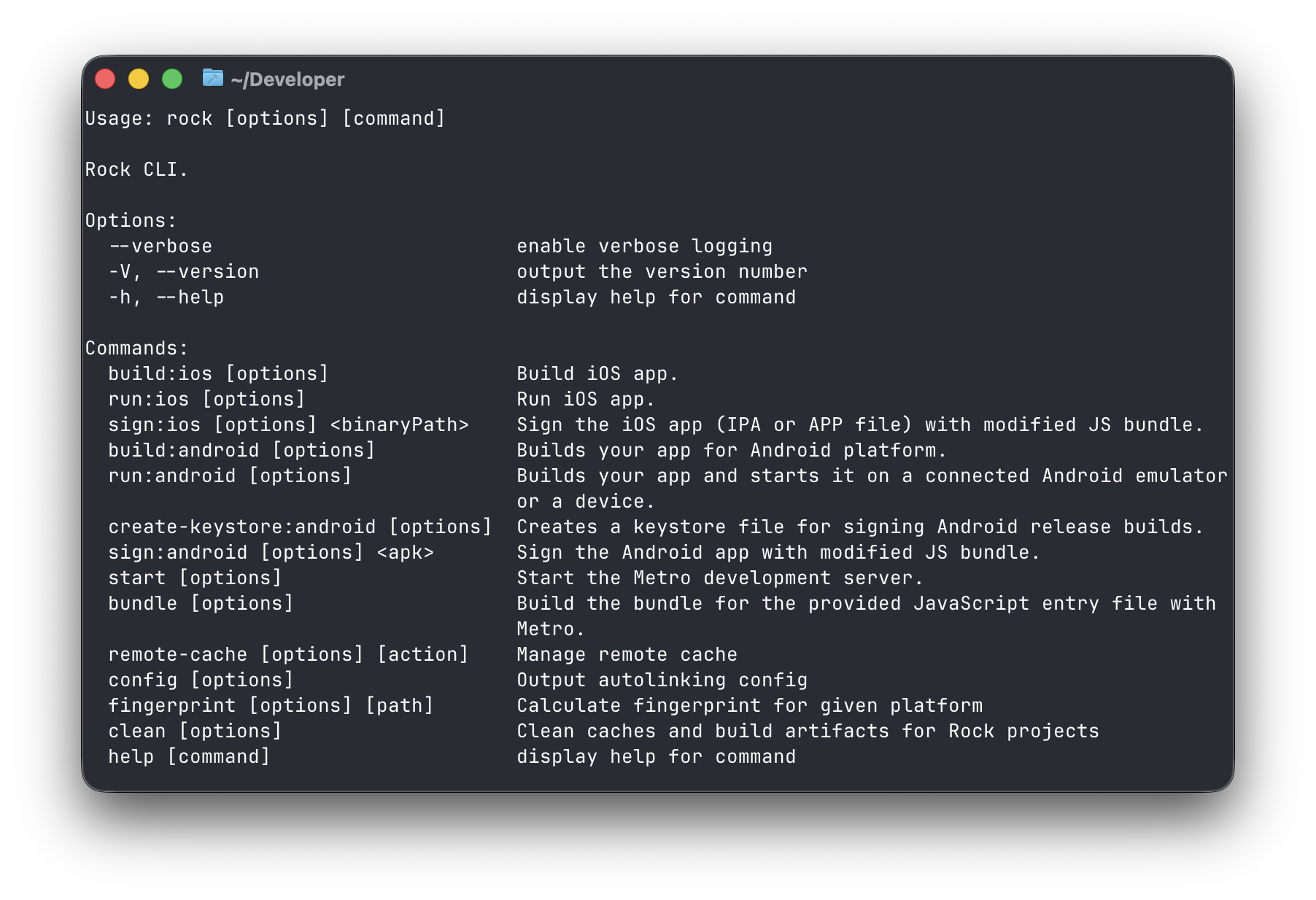Click the run:android command name

click(172, 476)
